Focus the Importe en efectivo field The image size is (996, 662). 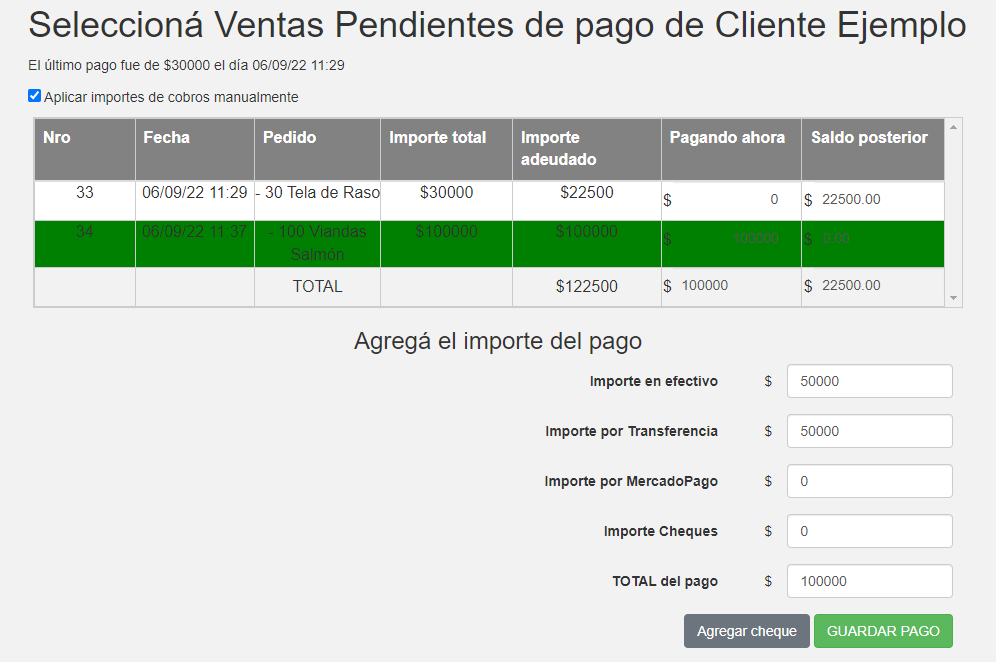click(868, 381)
